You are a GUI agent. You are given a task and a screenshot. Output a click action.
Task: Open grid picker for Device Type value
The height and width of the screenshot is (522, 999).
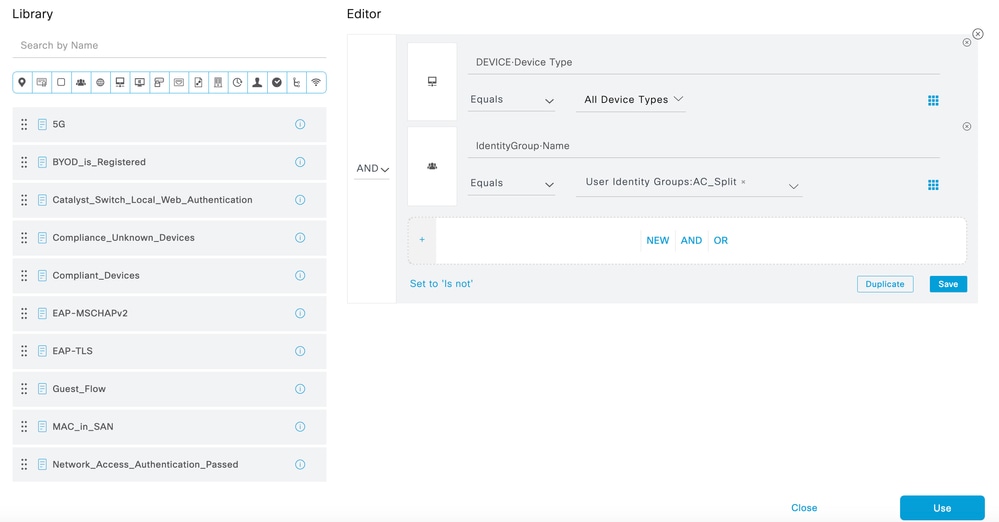point(933,101)
